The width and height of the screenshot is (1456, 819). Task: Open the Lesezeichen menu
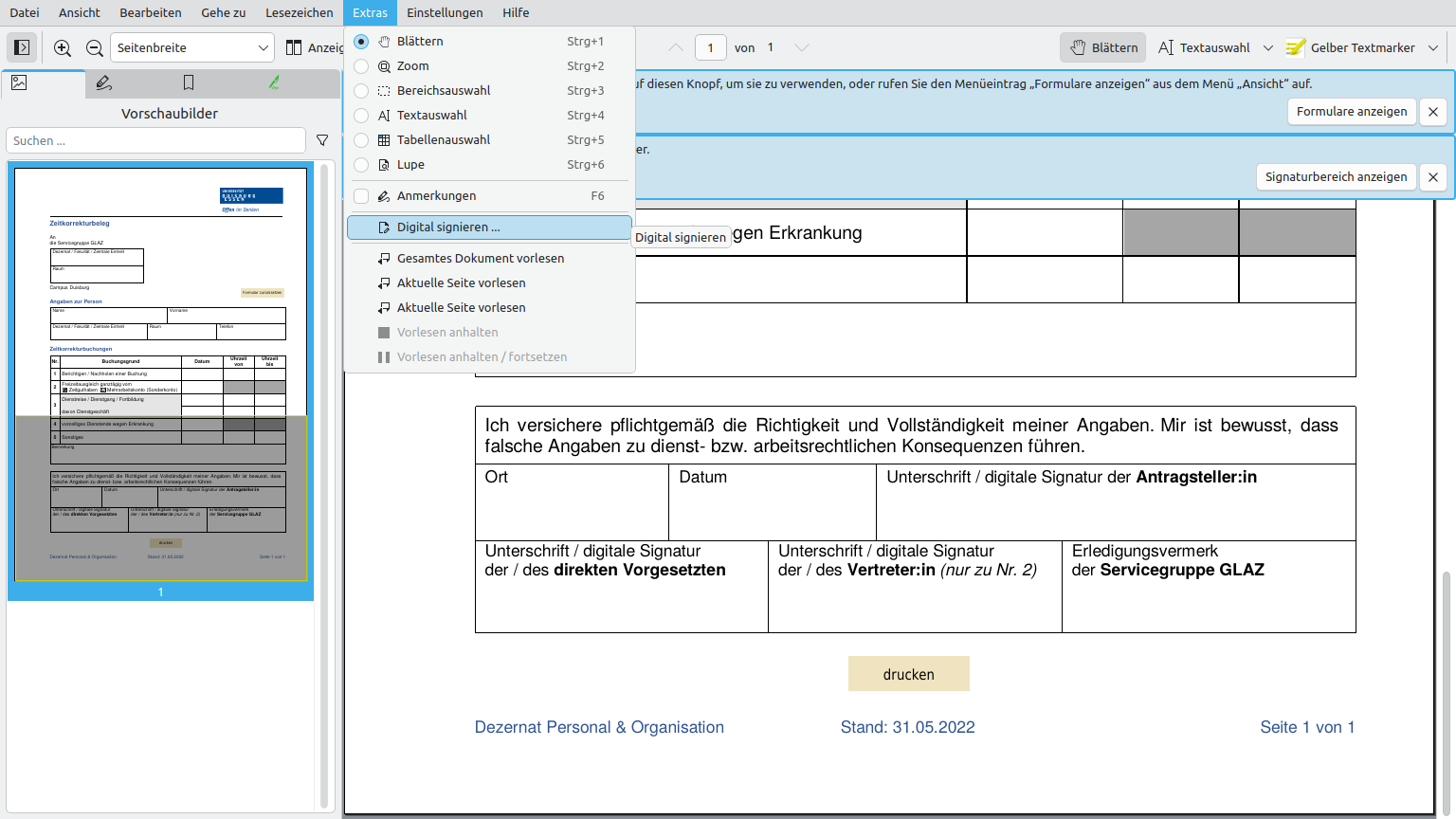[299, 12]
